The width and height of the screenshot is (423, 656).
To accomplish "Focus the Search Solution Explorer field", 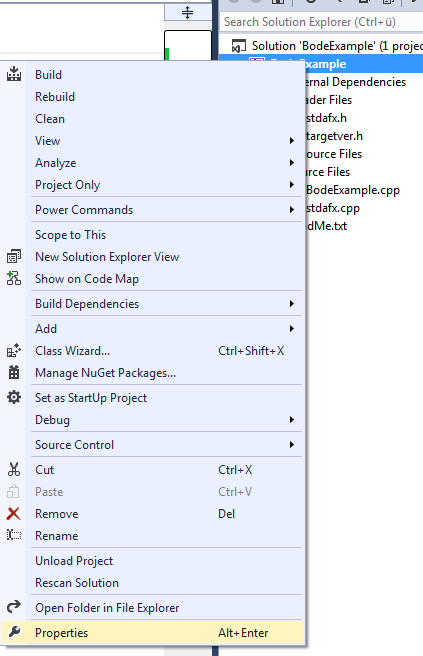I will coord(321,22).
